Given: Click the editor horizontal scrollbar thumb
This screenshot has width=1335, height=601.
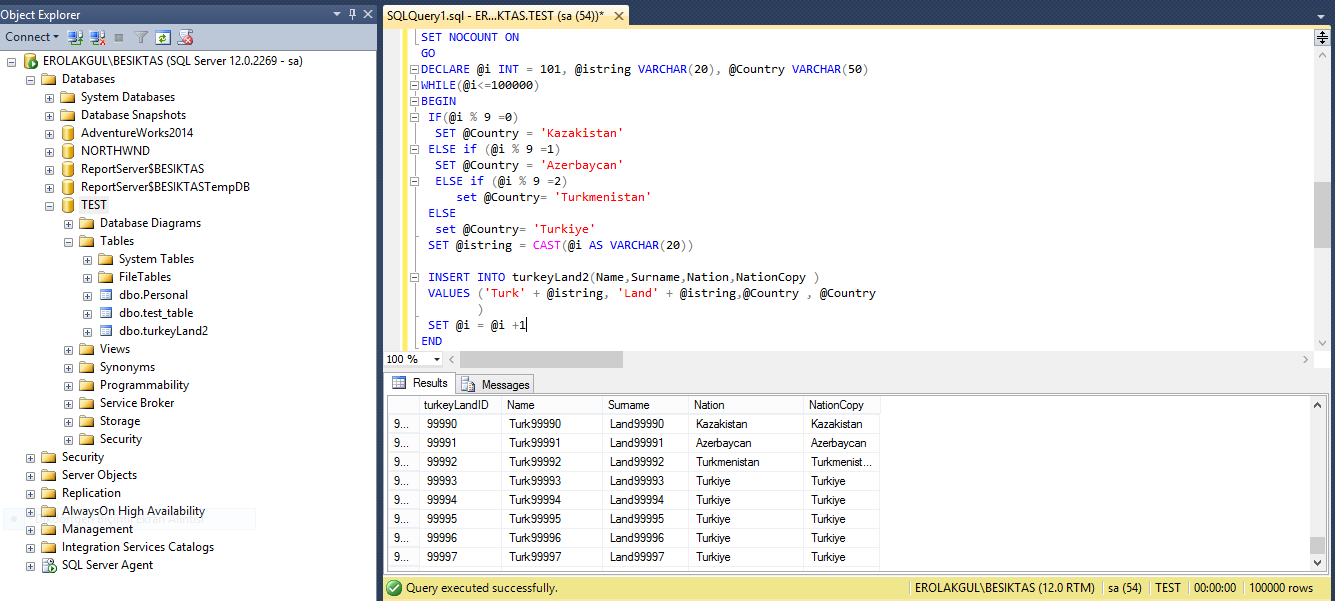Looking at the screenshot, I should coord(540,359).
